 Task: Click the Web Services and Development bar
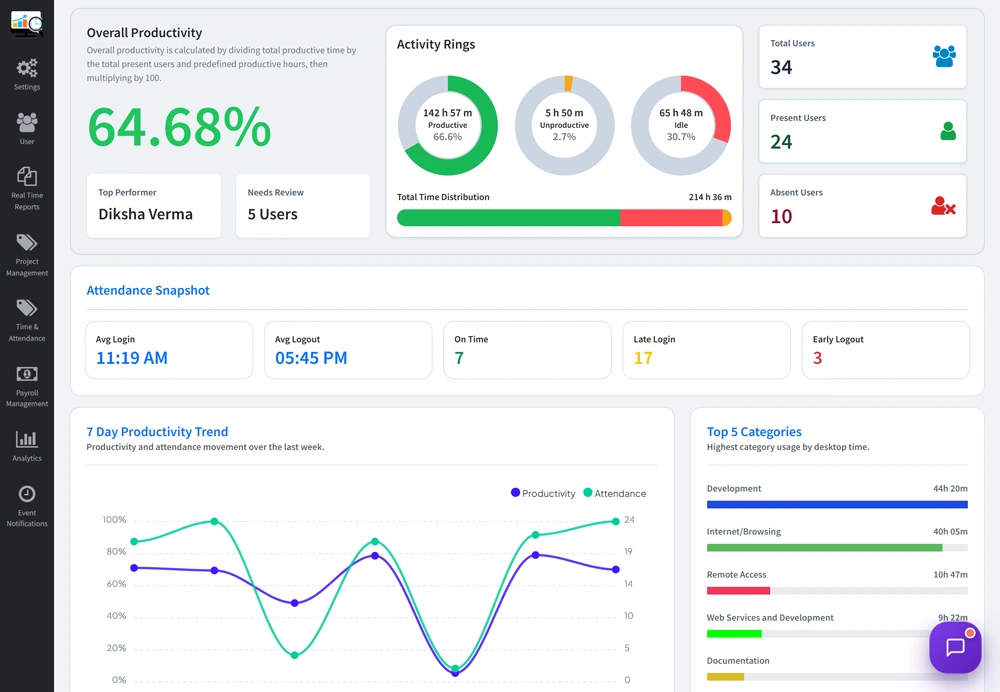[x=734, y=633]
